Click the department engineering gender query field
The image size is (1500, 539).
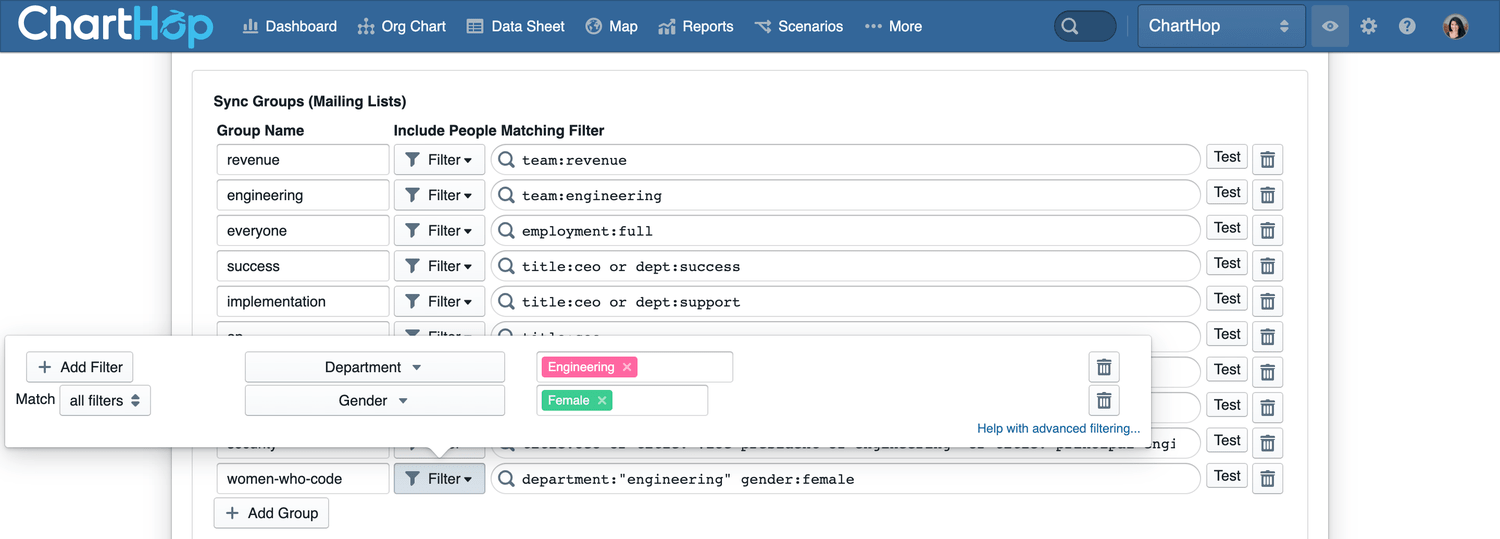click(x=845, y=479)
